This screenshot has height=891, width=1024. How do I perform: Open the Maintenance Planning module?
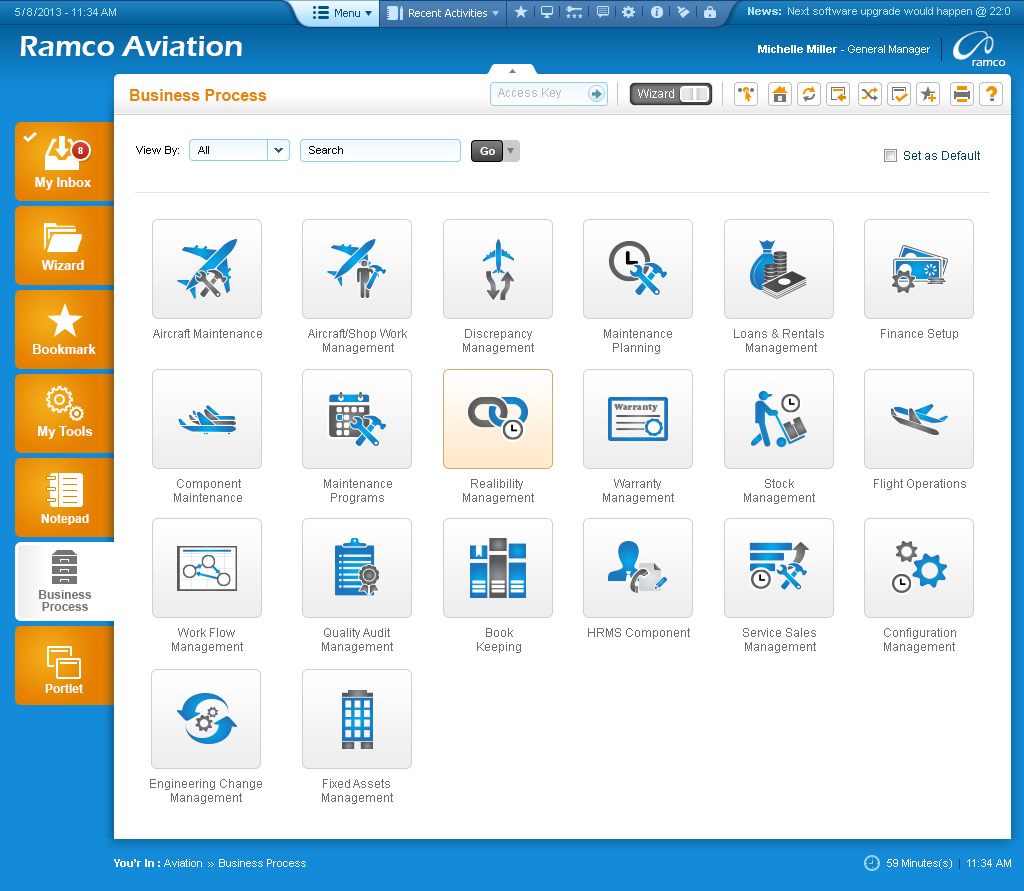click(x=637, y=268)
